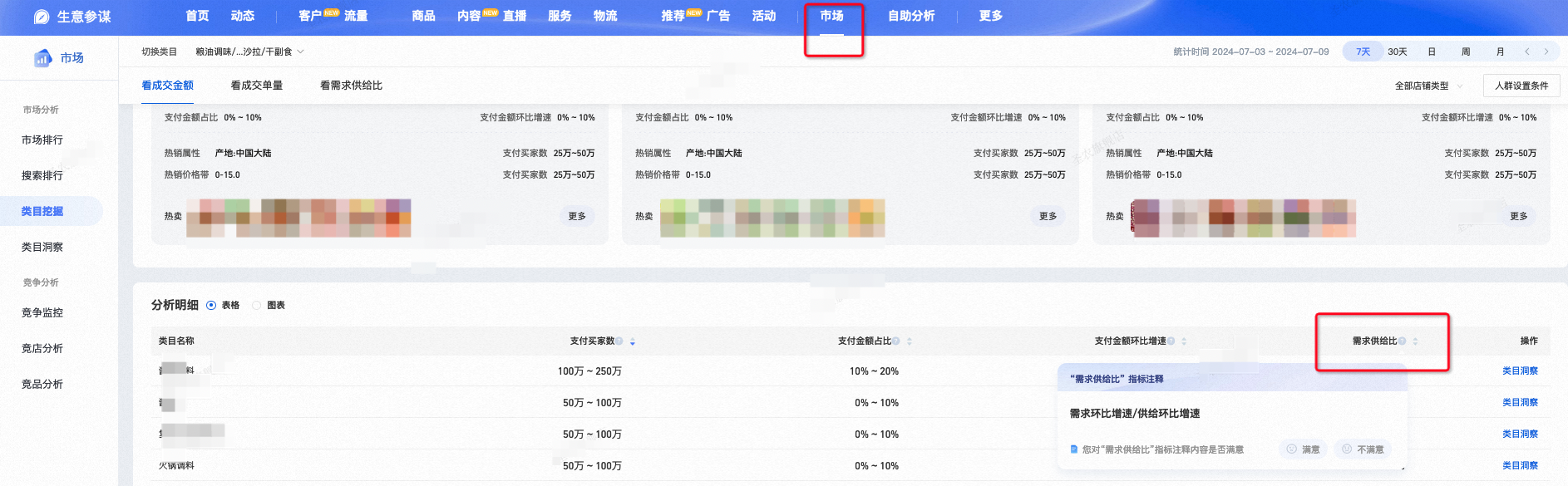Open the 直播 top menu

click(x=515, y=16)
